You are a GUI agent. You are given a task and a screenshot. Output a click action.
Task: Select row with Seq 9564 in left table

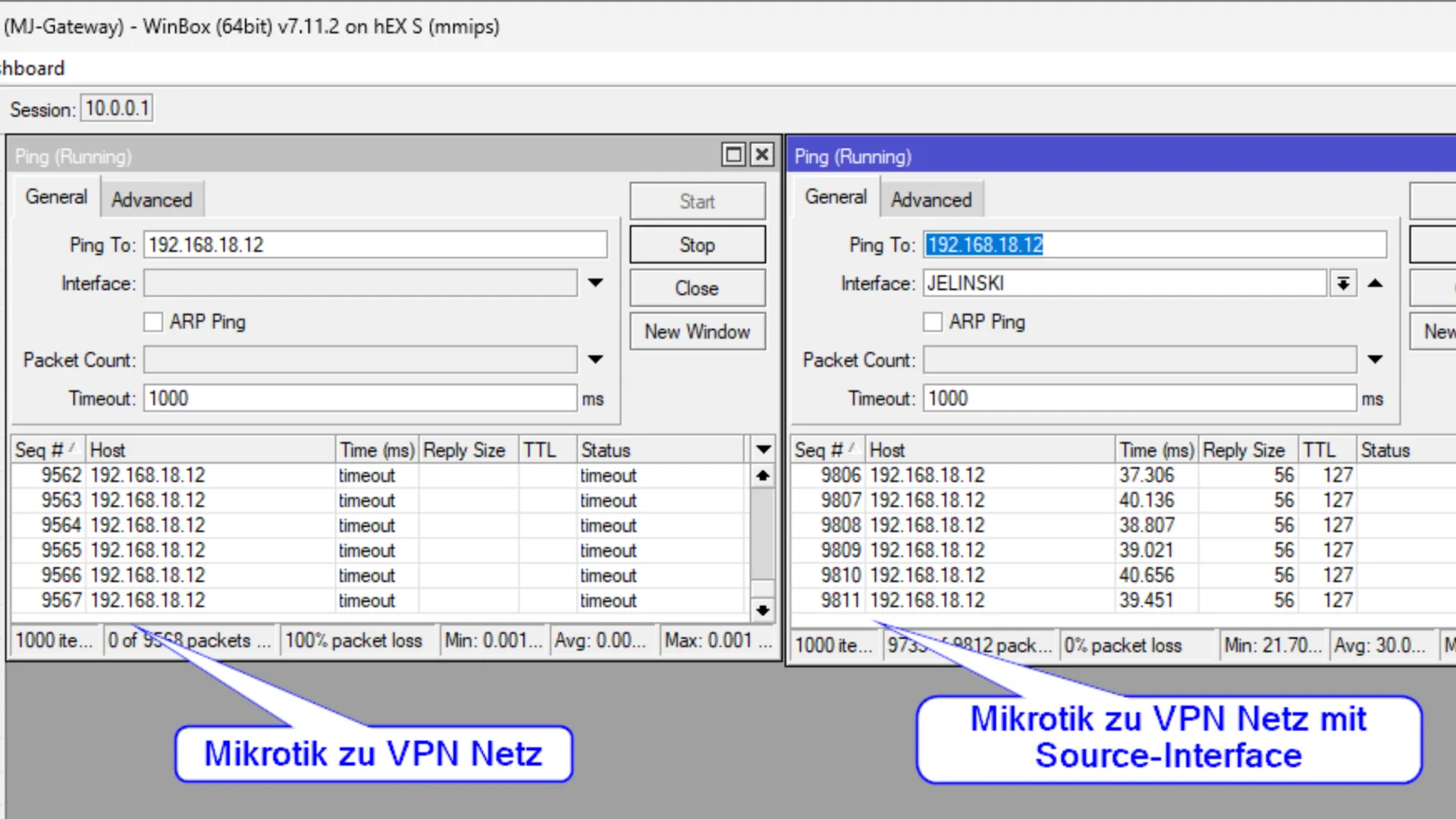click(x=379, y=526)
